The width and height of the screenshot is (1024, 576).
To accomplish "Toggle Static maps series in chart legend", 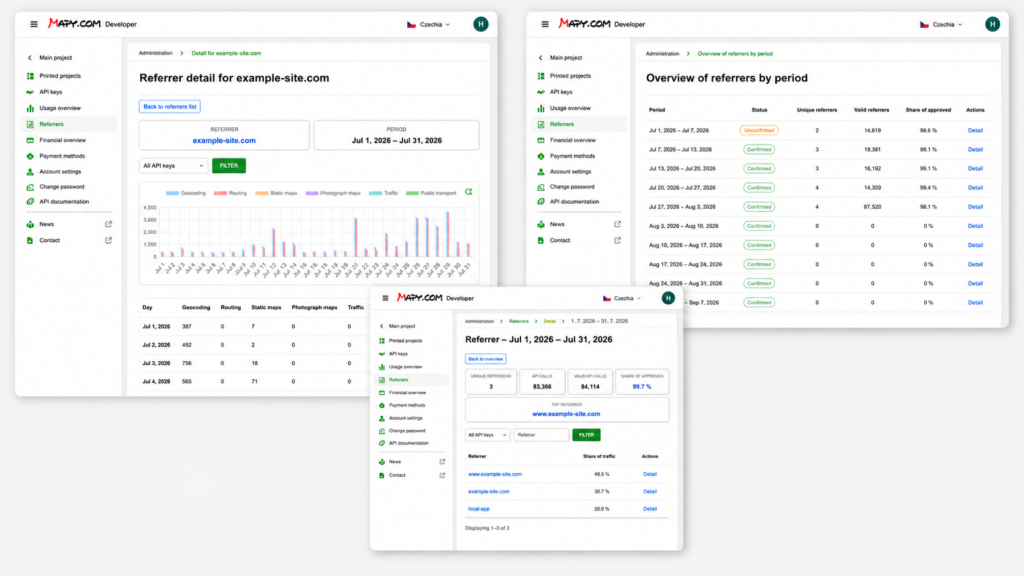I will (276, 193).
